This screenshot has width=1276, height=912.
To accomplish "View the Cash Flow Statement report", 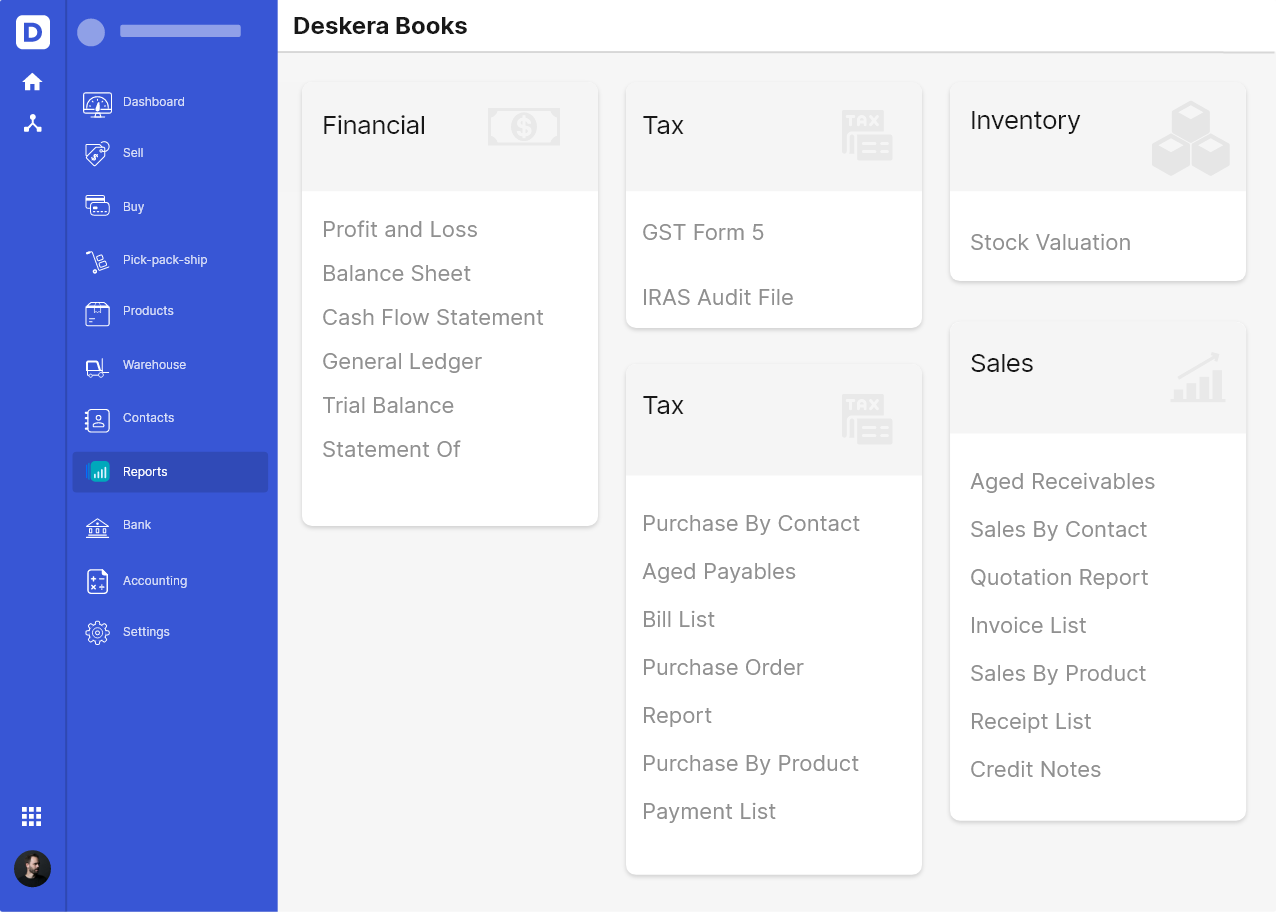I will pyautogui.click(x=433, y=318).
